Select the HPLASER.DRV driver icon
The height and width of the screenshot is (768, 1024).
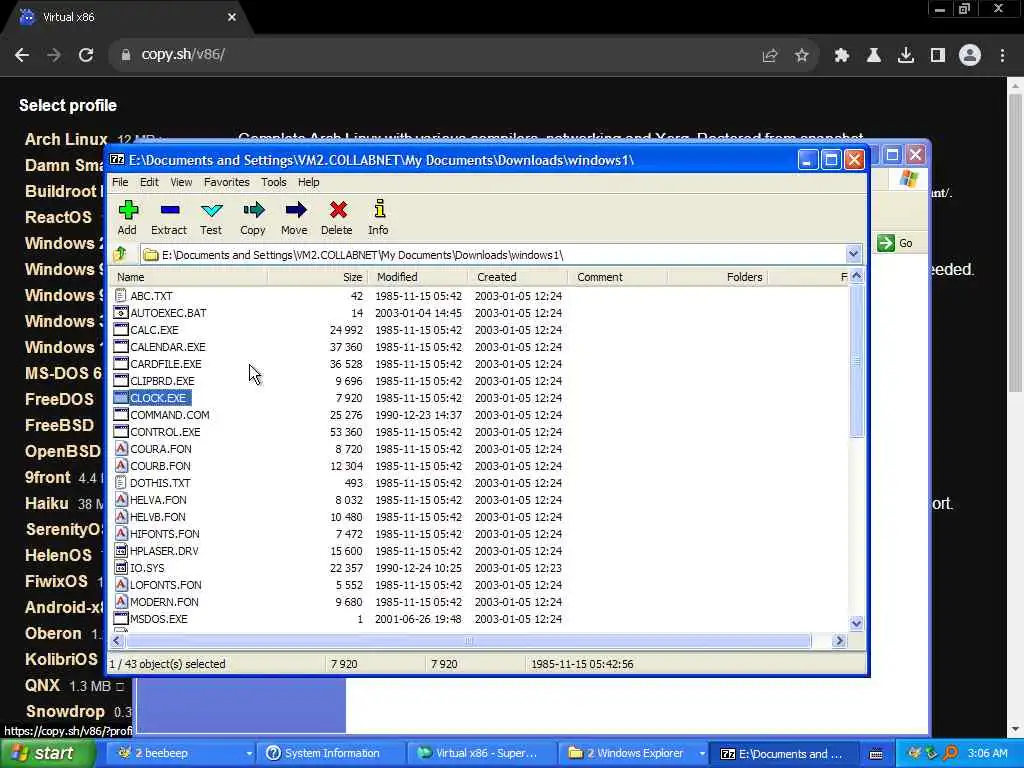121,550
